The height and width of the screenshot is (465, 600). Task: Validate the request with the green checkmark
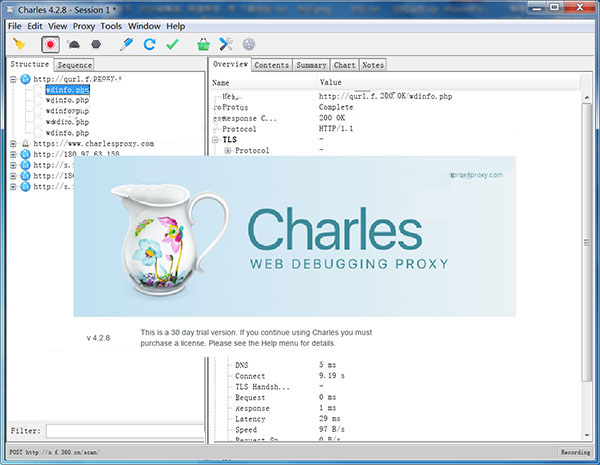tap(172, 44)
